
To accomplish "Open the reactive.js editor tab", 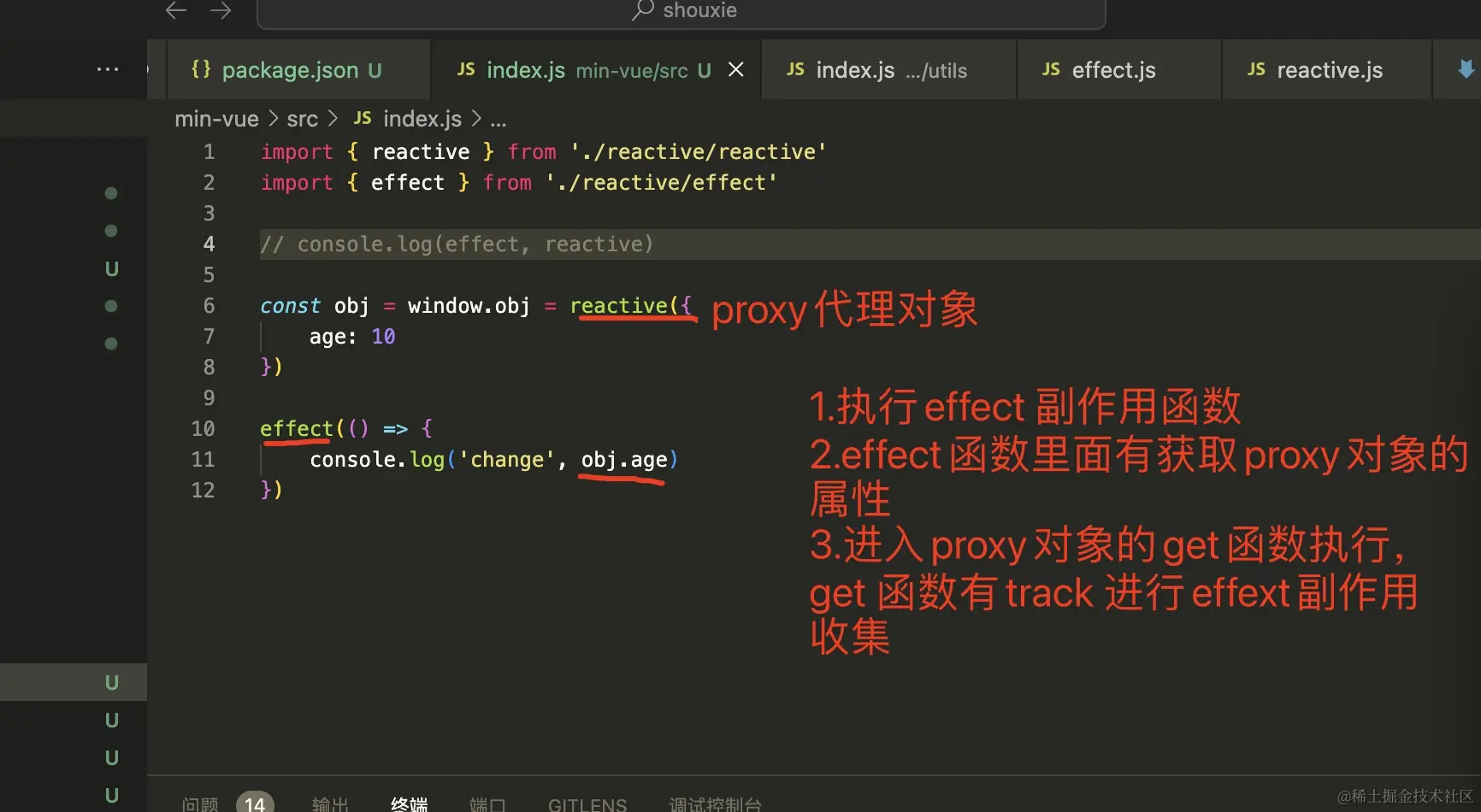I will [x=1327, y=70].
